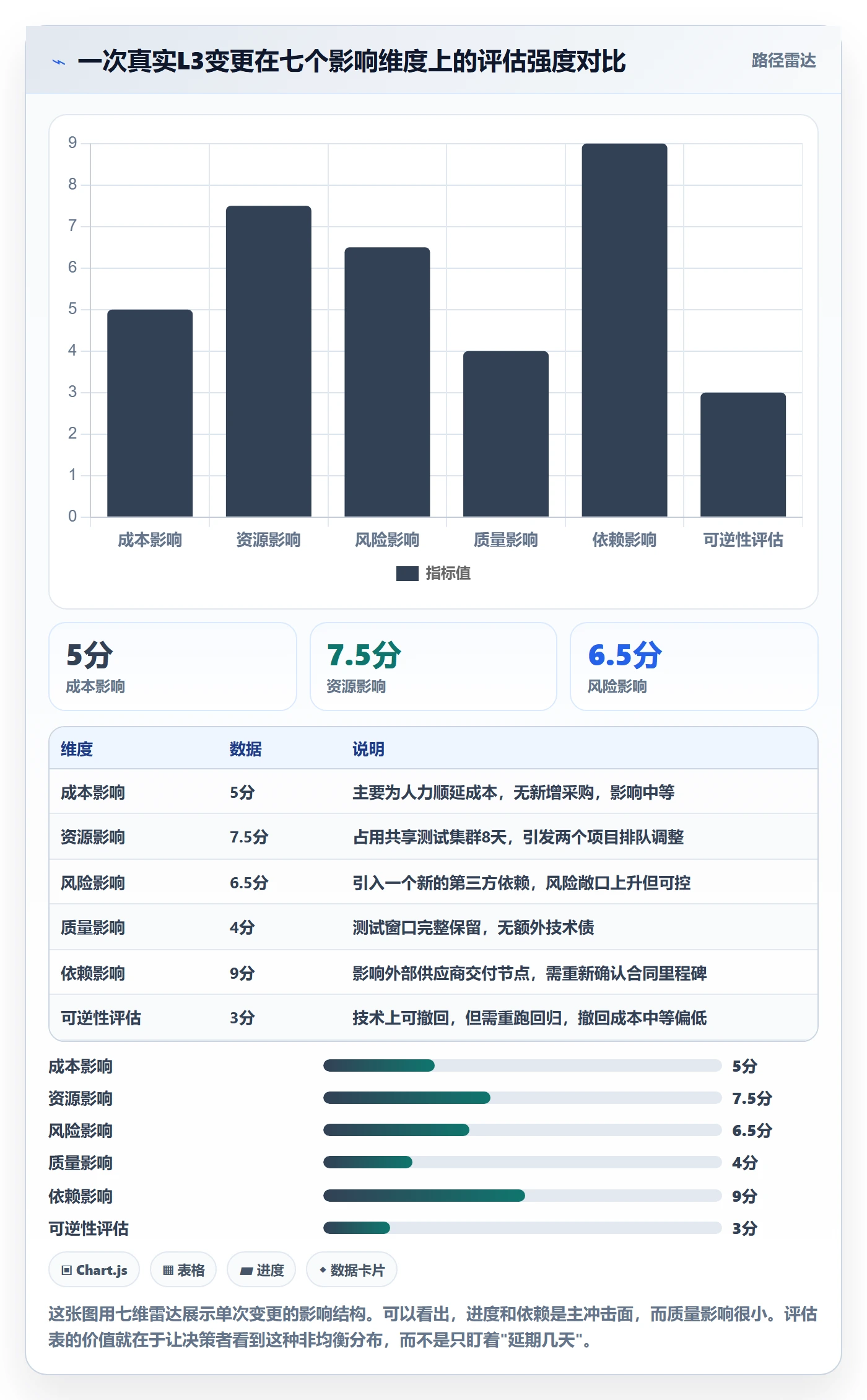Click the 路径雷达 label in header
867x1400 pixels.
pos(783,61)
